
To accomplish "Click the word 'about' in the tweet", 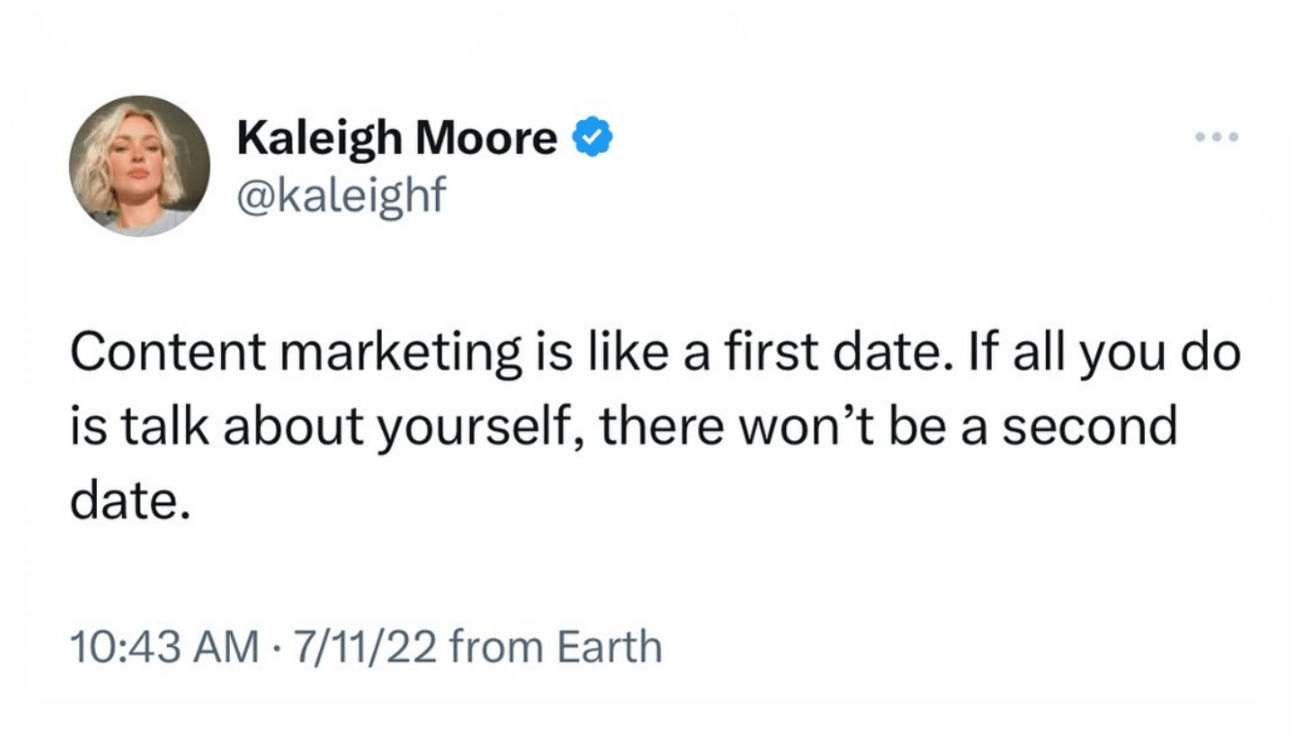I will tap(283, 427).
